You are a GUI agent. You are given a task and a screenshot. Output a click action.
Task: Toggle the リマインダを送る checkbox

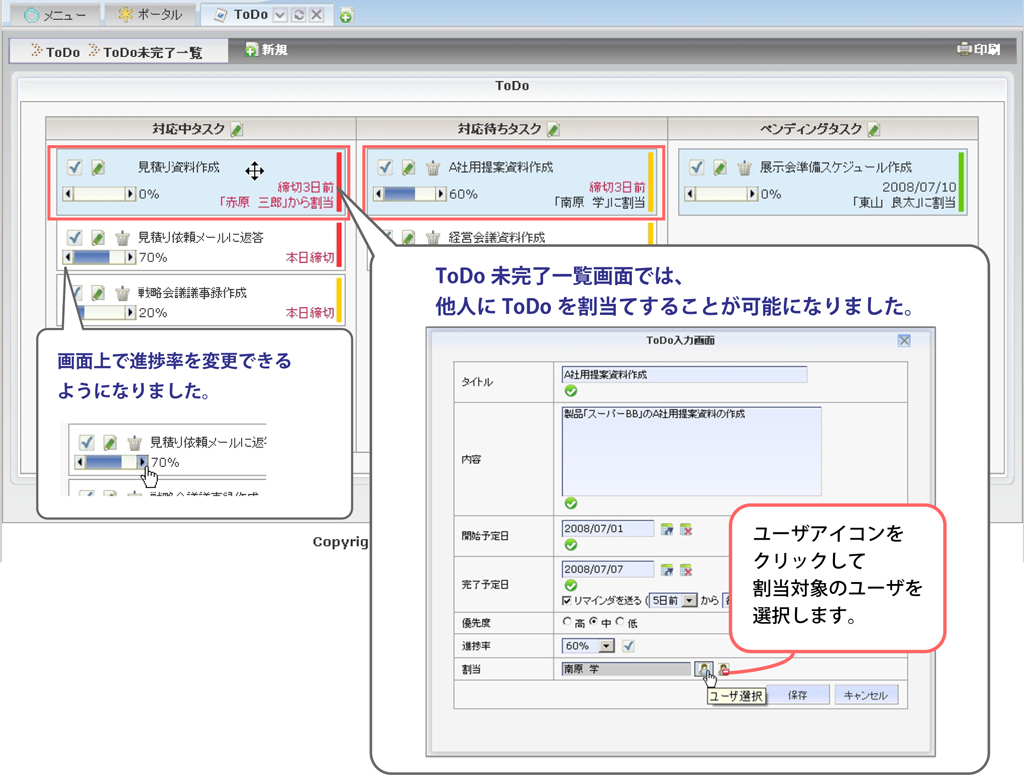click(x=566, y=600)
